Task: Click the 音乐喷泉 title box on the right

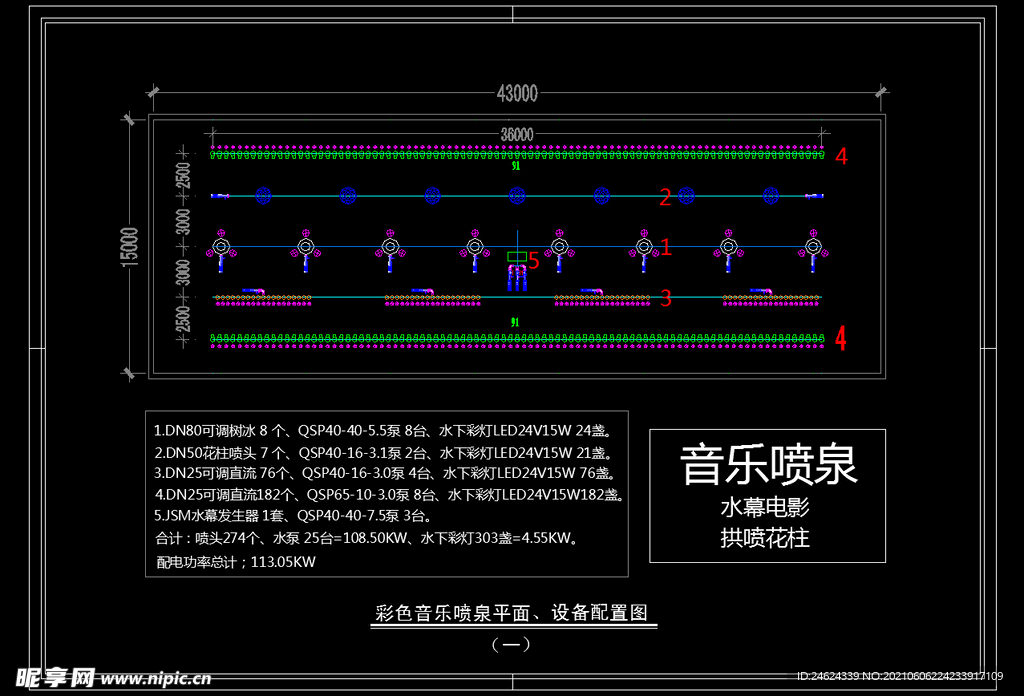Action: point(769,463)
